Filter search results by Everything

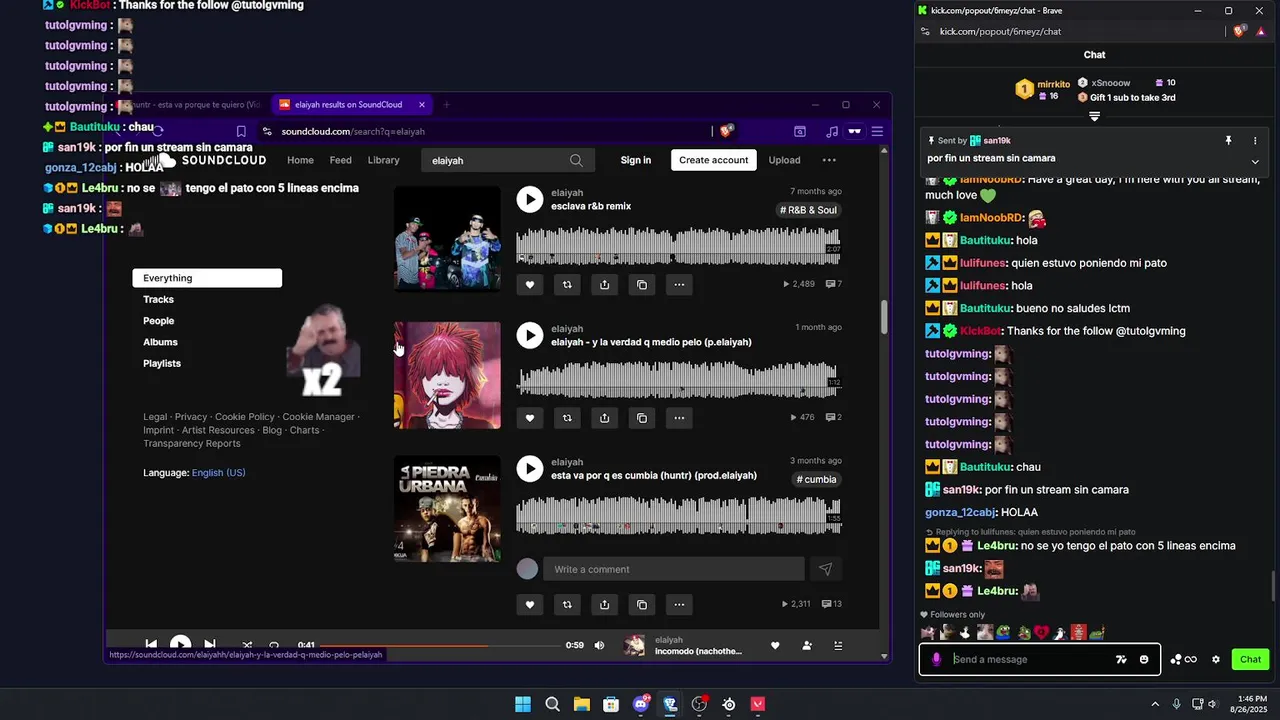(x=207, y=278)
